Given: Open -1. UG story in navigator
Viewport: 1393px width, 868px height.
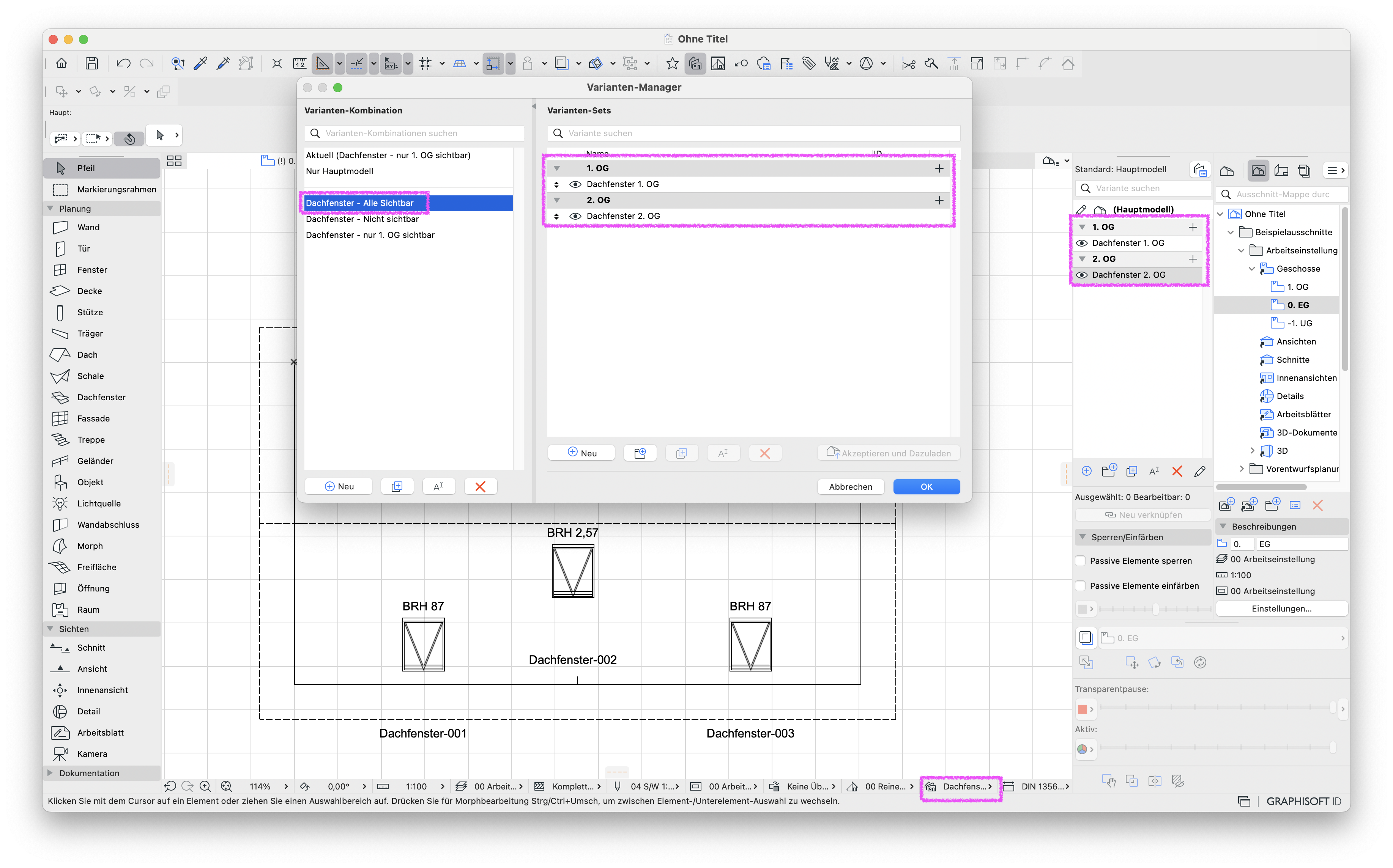Looking at the screenshot, I should point(1299,324).
